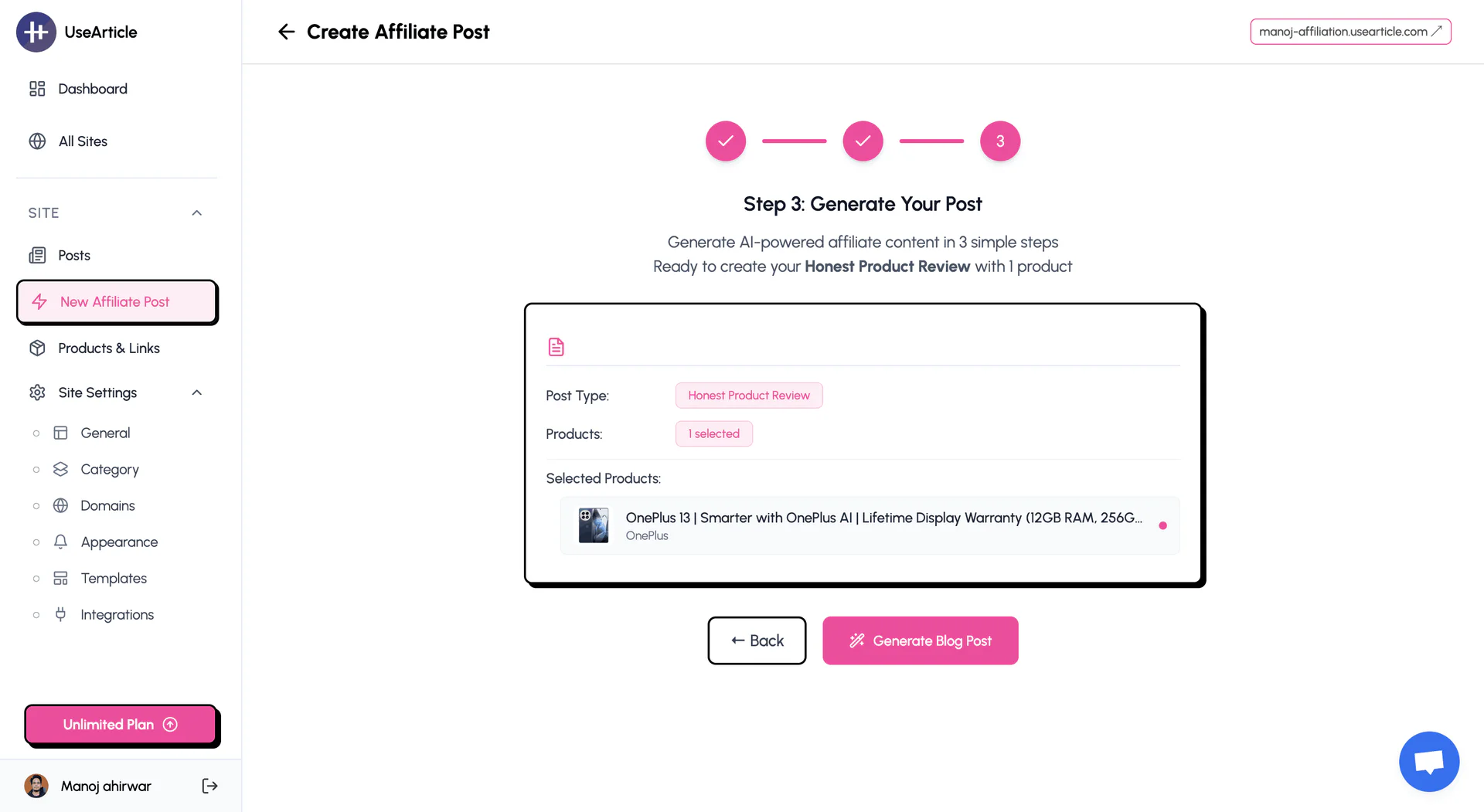Select the New Affiliate Post lightning icon
1484x812 pixels.
coord(40,301)
